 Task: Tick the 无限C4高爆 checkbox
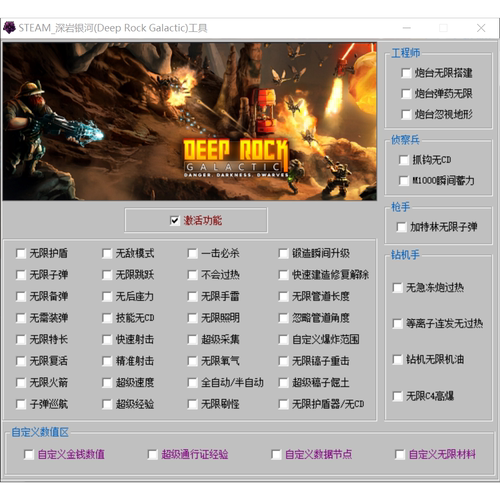tap(397, 396)
